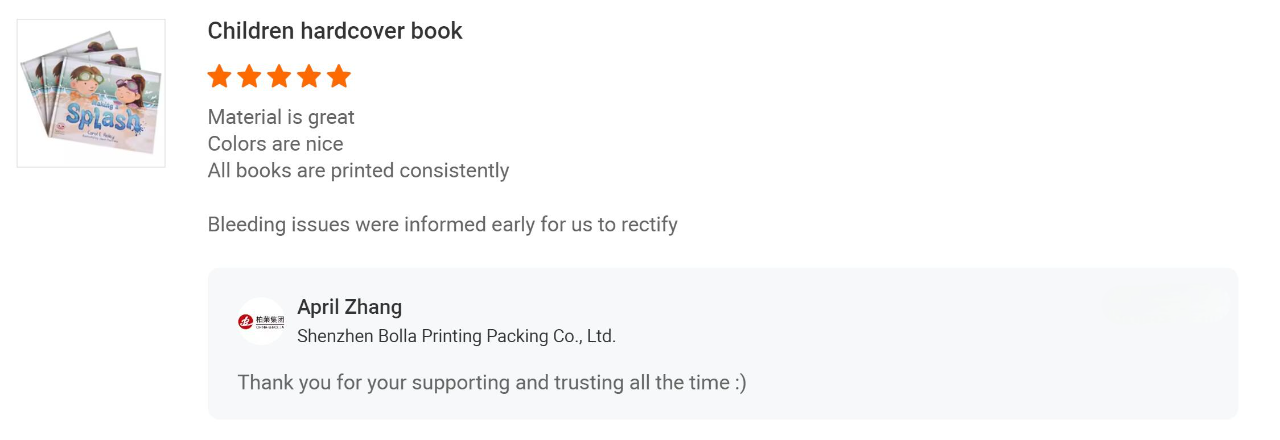Image resolution: width=1280 pixels, height=440 pixels.
Task: Select the fourth orange rating star
Action: click(309, 76)
